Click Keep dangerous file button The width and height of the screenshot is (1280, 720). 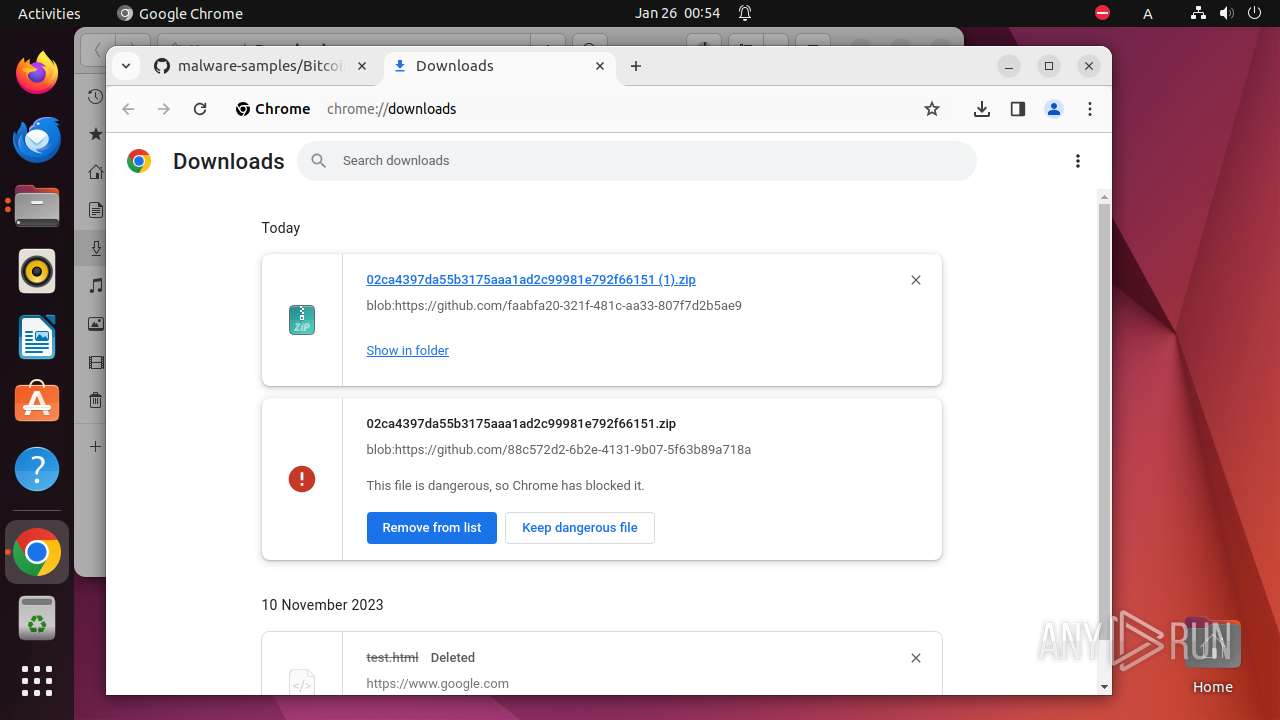[x=580, y=527]
